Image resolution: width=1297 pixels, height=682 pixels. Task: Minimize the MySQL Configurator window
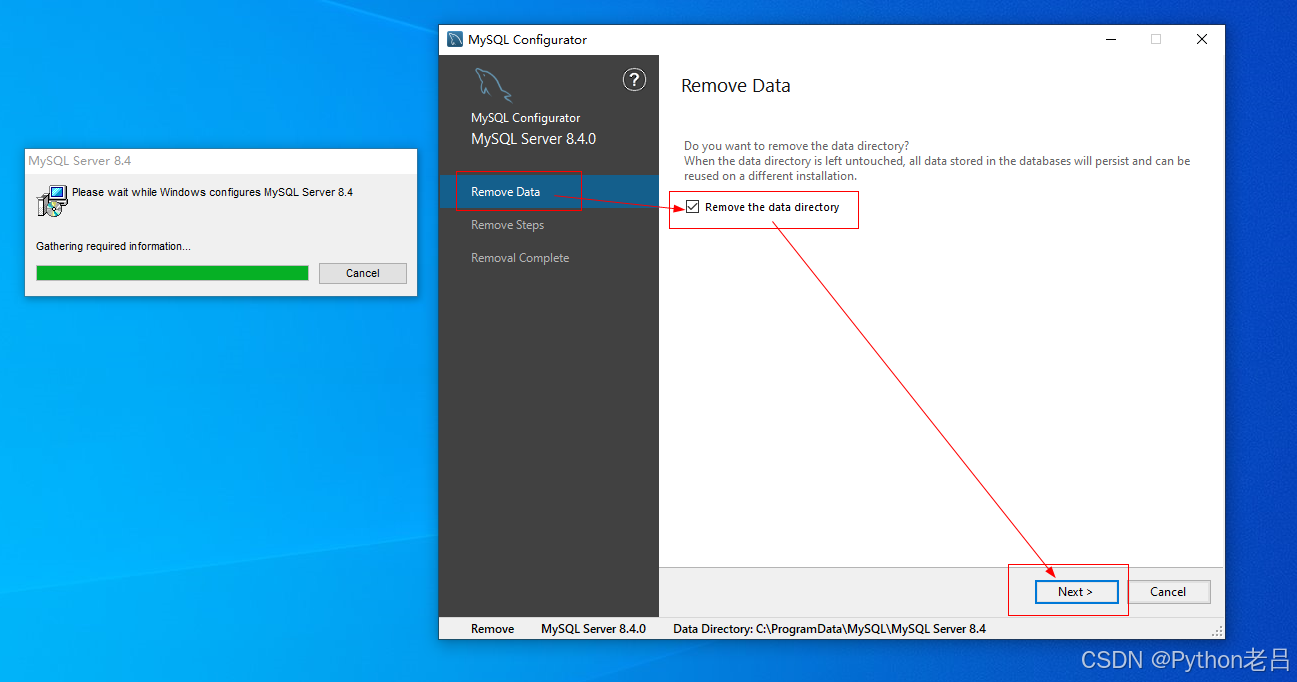(1111, 40)
